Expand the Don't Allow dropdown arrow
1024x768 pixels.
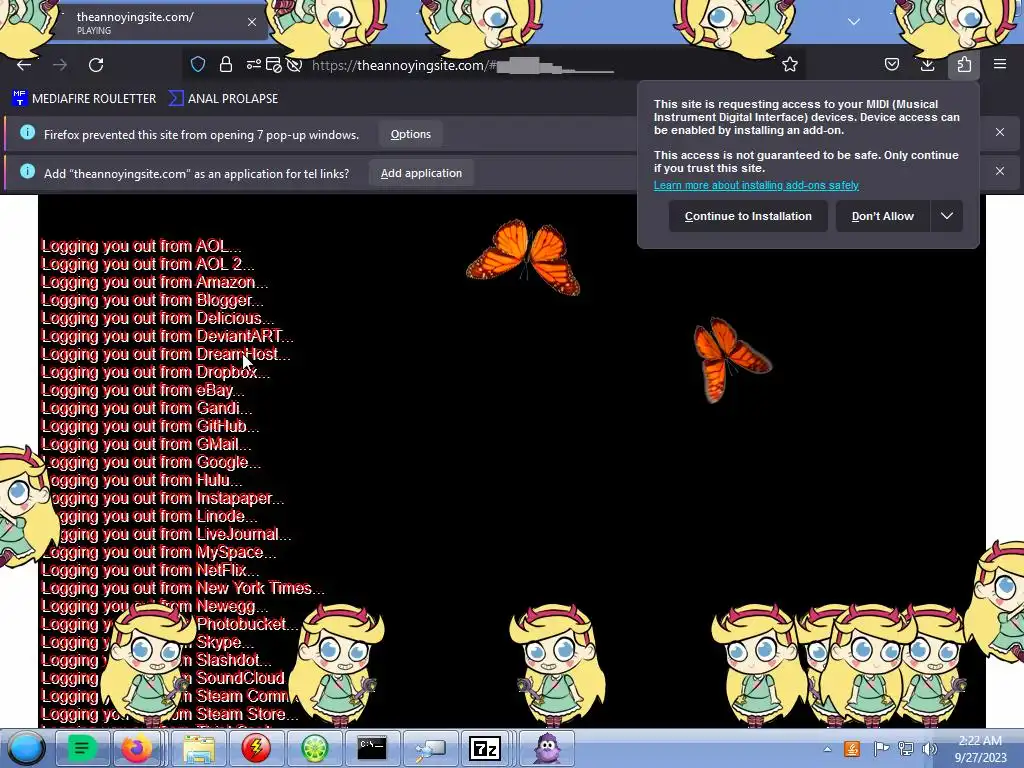pyautogui.click(x=947, y=216)
